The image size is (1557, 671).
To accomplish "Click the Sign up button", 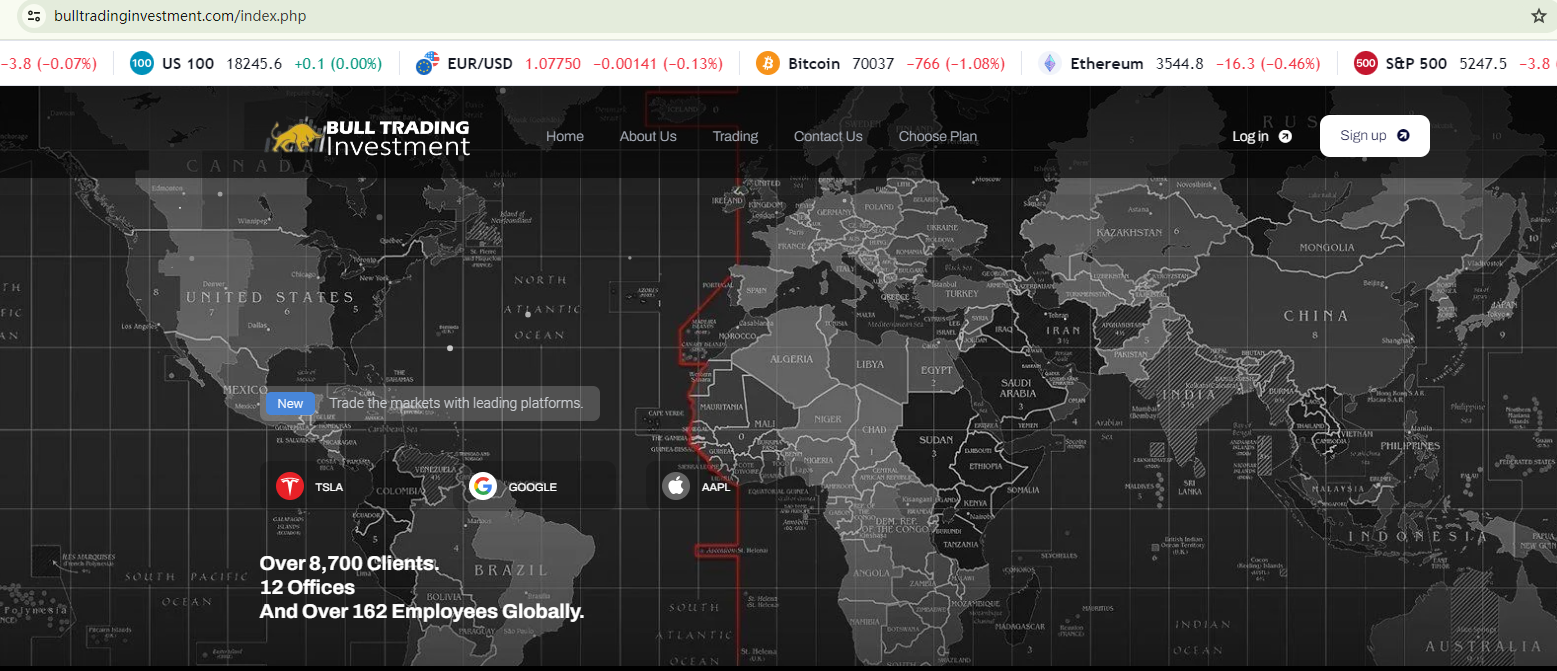I will 1375,136.
